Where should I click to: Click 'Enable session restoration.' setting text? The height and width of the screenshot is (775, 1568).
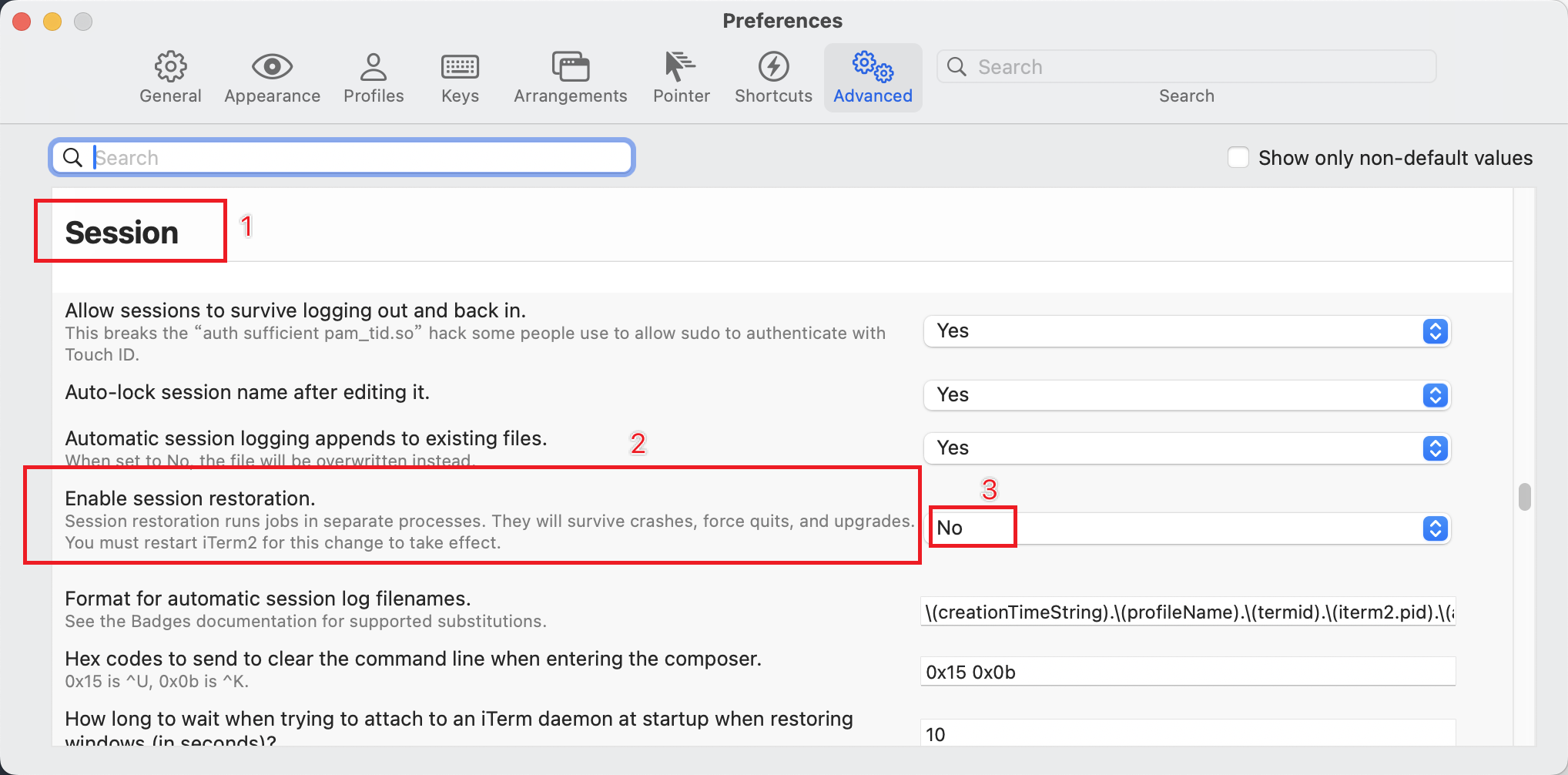(190, 498)
